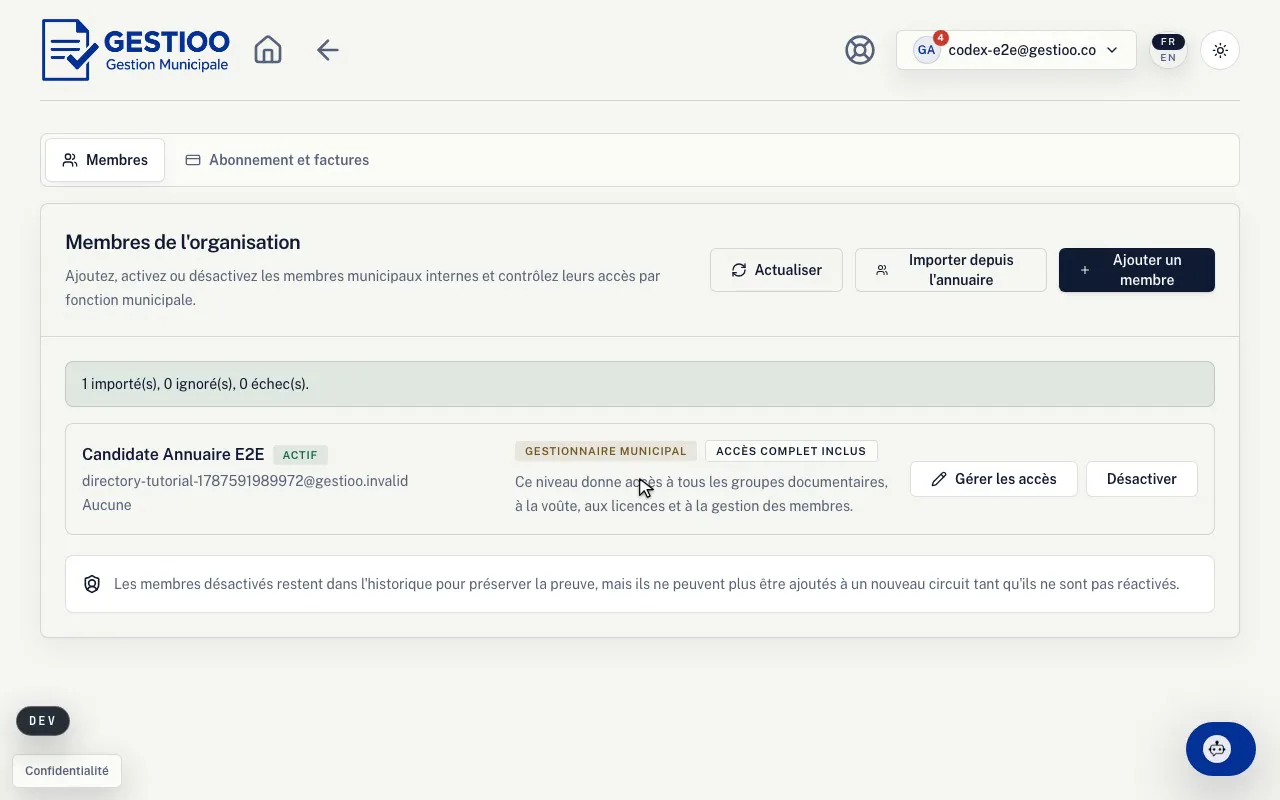Screen dimensions: 1280x800
Task: Click the DEV badge
Action: [x=43, y=721]
